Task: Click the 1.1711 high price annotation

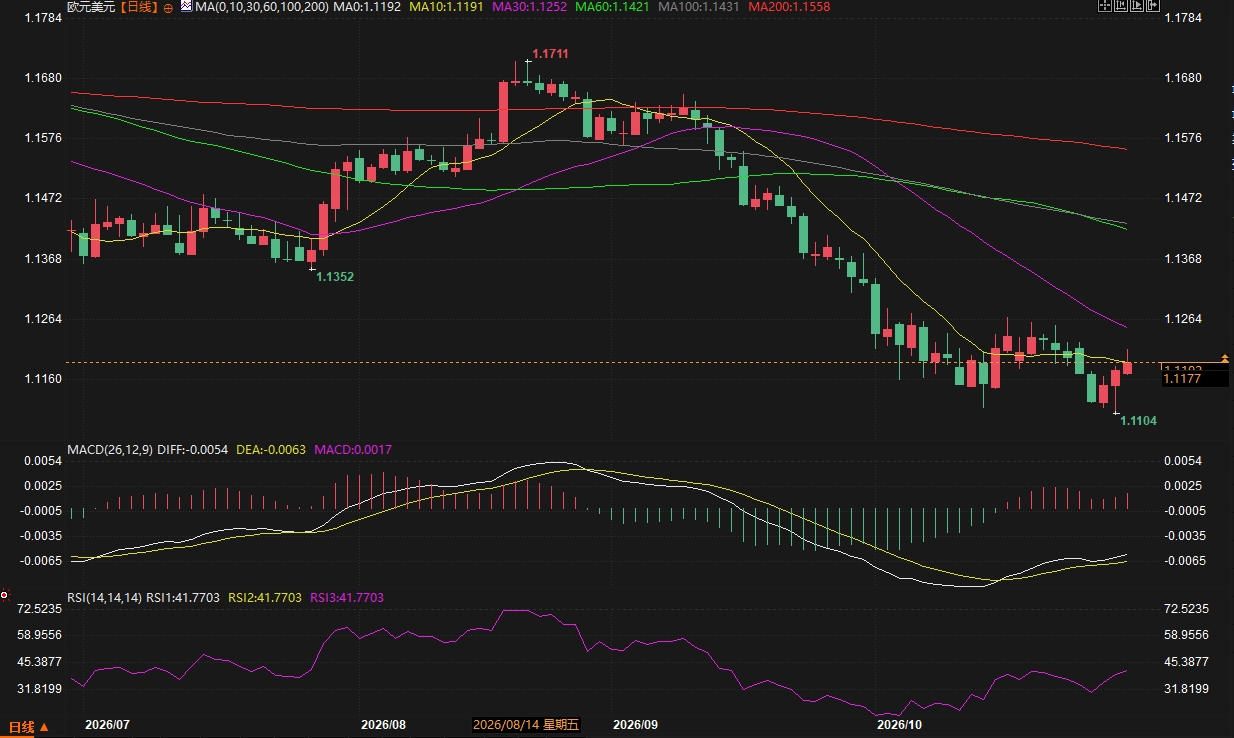Action: coord(550,53)
